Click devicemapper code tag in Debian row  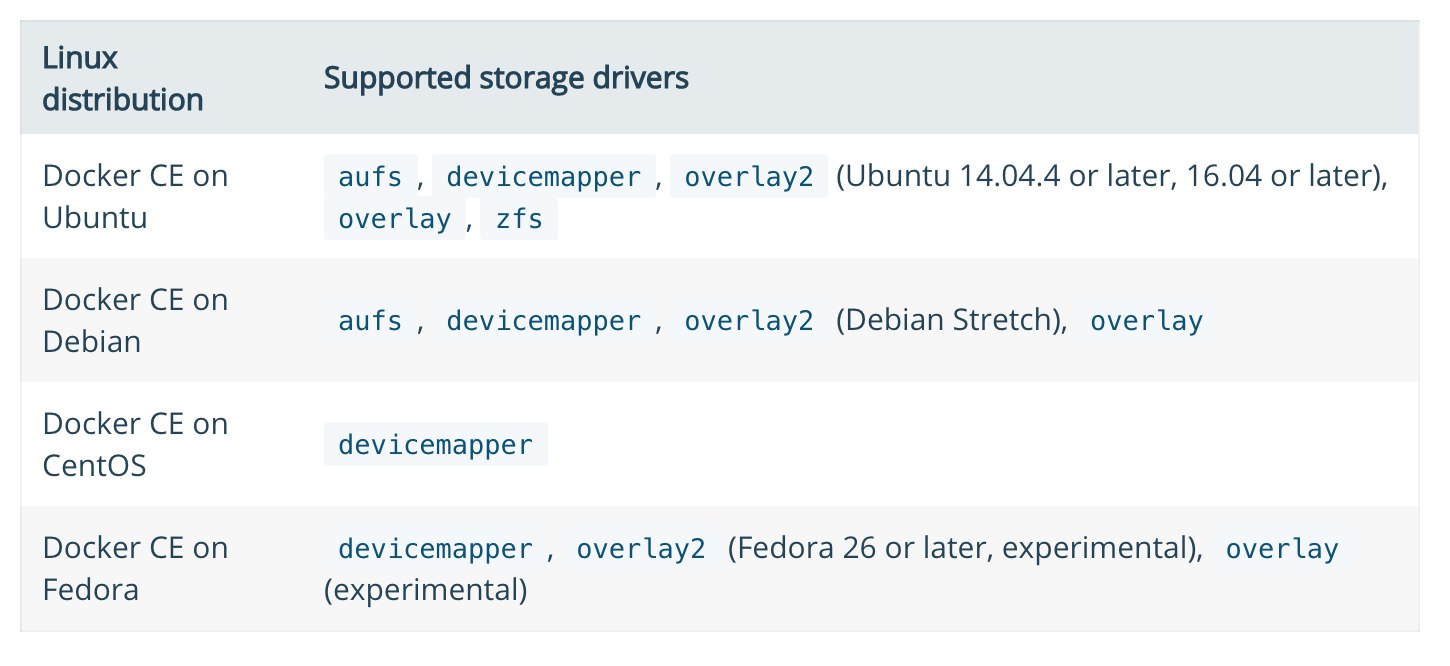tap(543, 321)
